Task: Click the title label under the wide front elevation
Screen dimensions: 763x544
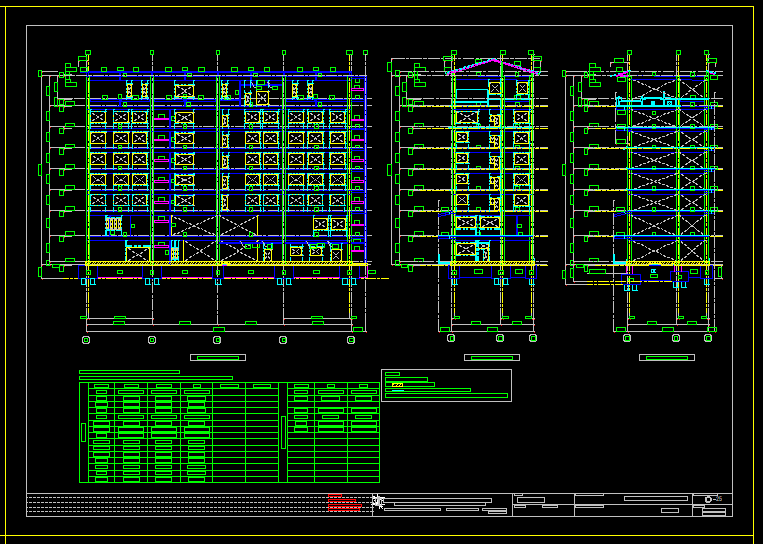Action: click(218, 358)
